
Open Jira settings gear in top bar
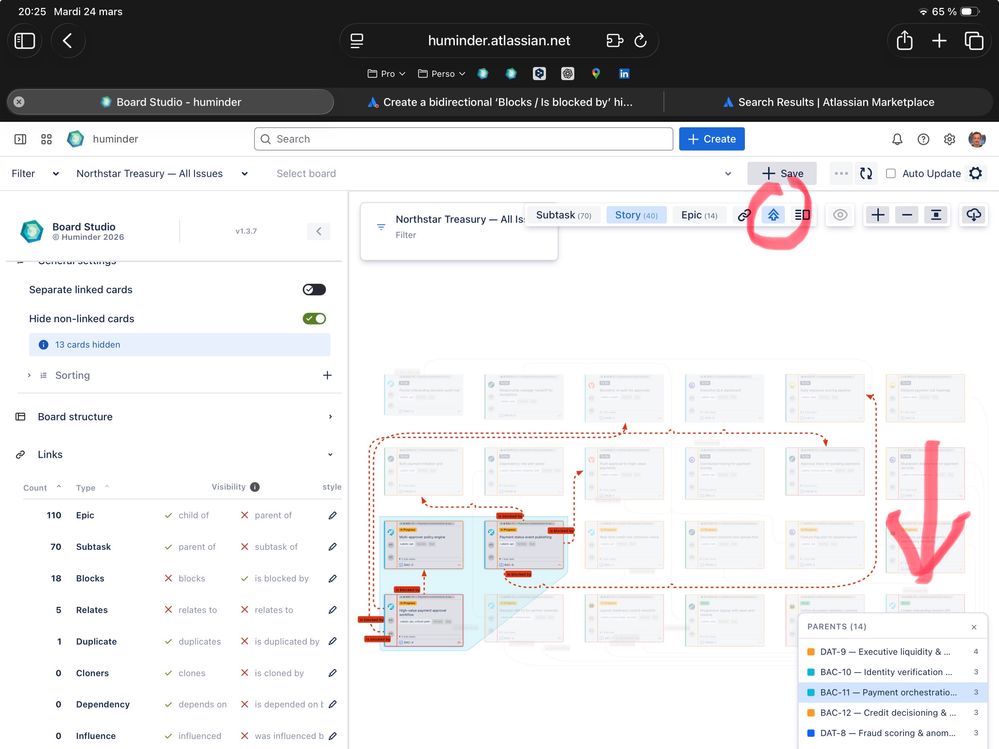pos(949,139)
